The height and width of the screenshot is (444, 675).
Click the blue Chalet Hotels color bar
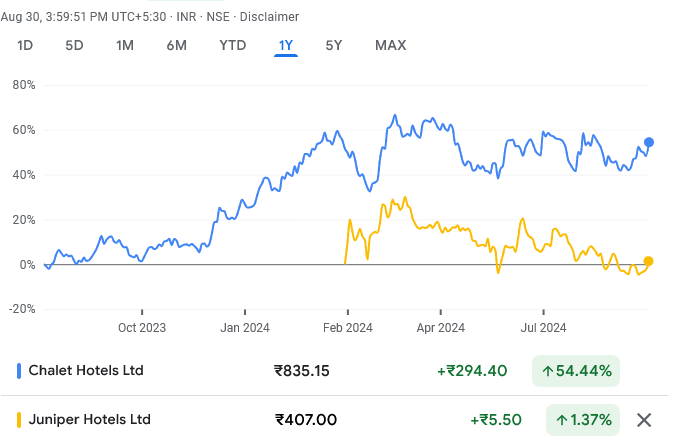coord(20,371)
